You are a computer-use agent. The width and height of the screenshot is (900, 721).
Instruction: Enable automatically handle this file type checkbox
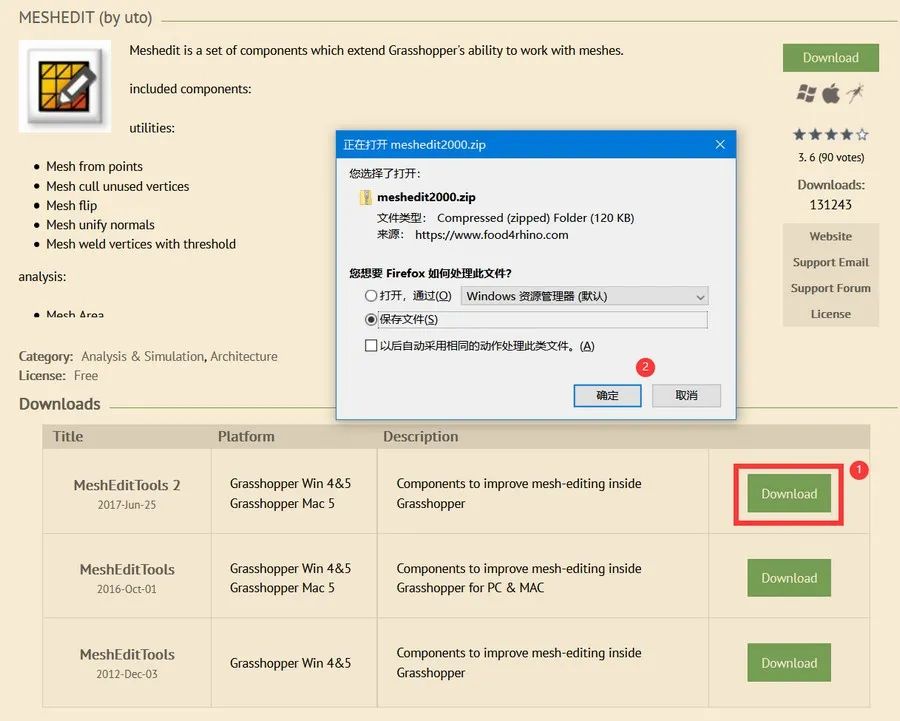[371, 346]
